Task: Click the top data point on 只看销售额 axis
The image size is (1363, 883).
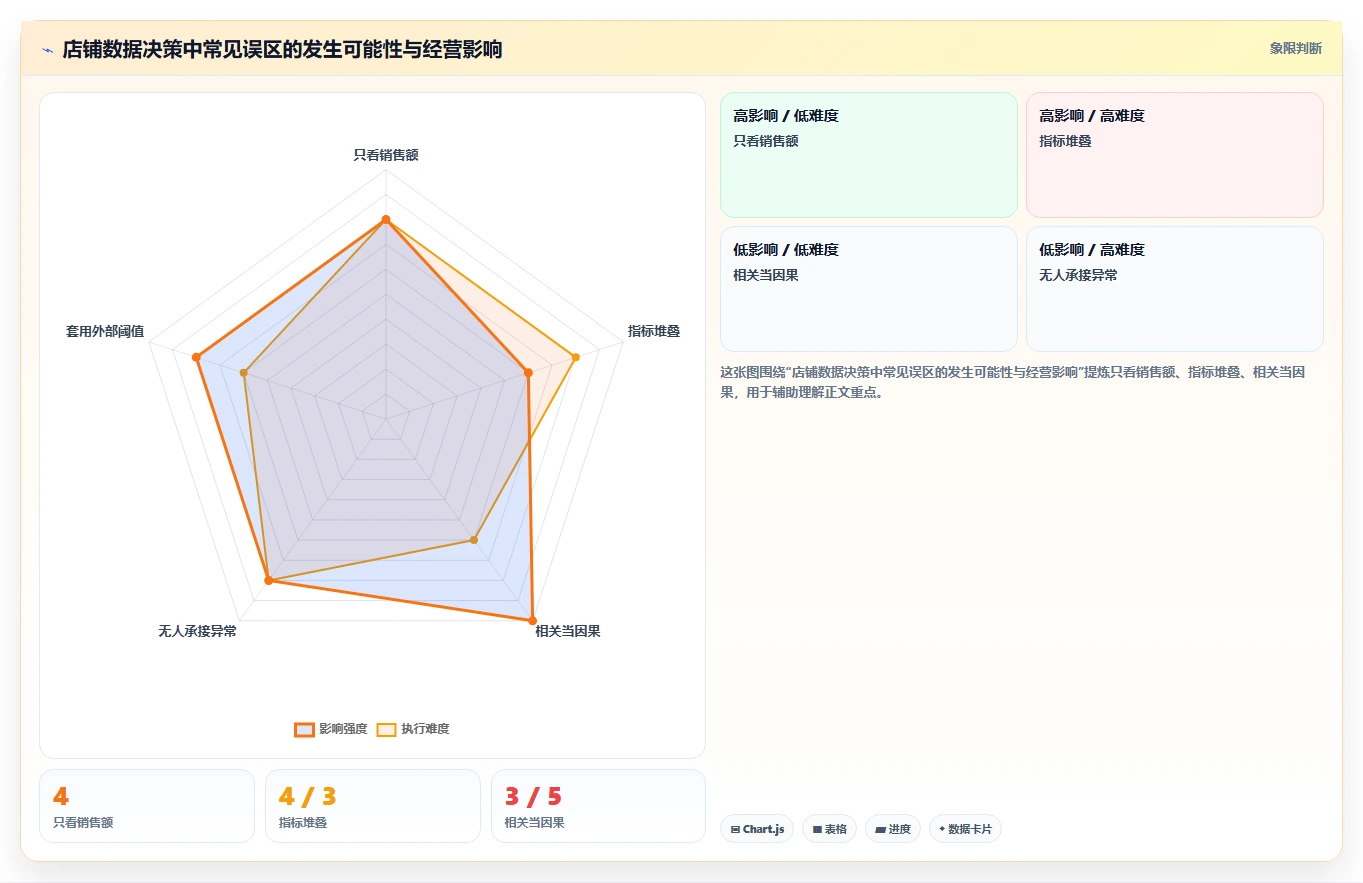Action: click(386, 219)
